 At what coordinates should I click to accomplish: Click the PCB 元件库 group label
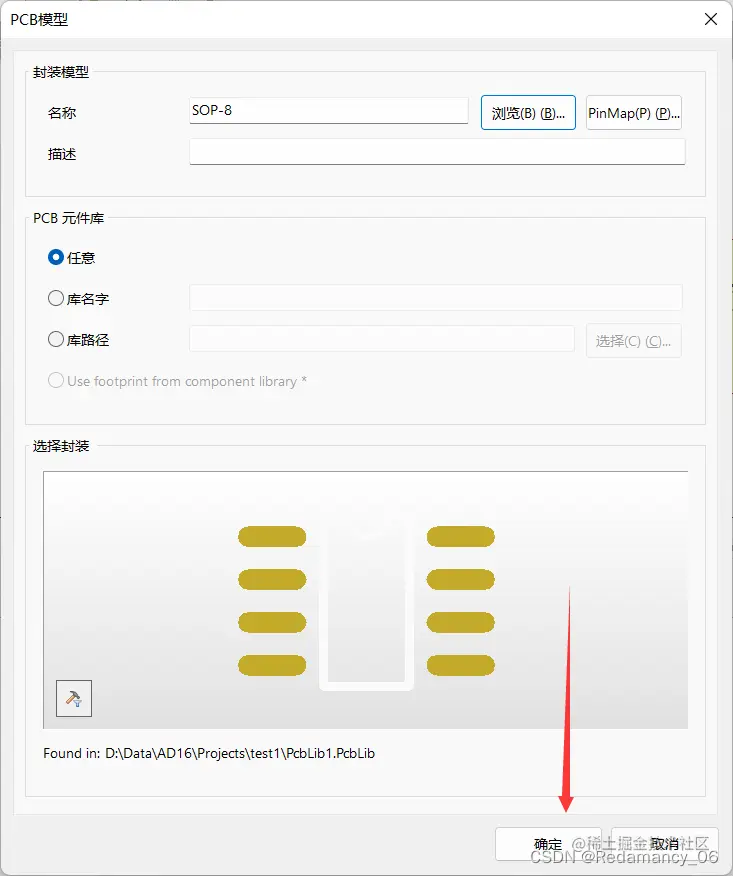tap(68, 218)
